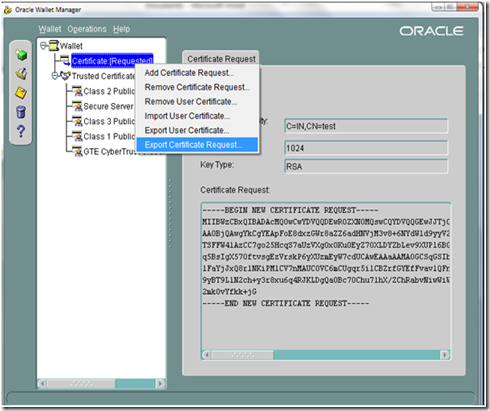The height and width of the screenshot is (411, 490).
Task: Open the Operations menu
Action: 87,29
